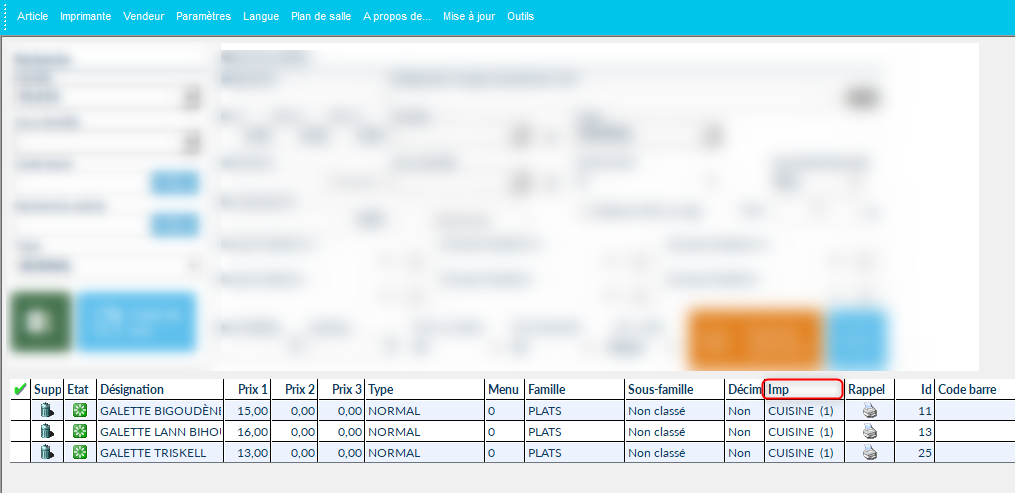The height and width of the screenshot is (493, 1015).
Task: Click printer reminder icon for GALETTE BIGOUDÈNE
Action: point(869,410)
